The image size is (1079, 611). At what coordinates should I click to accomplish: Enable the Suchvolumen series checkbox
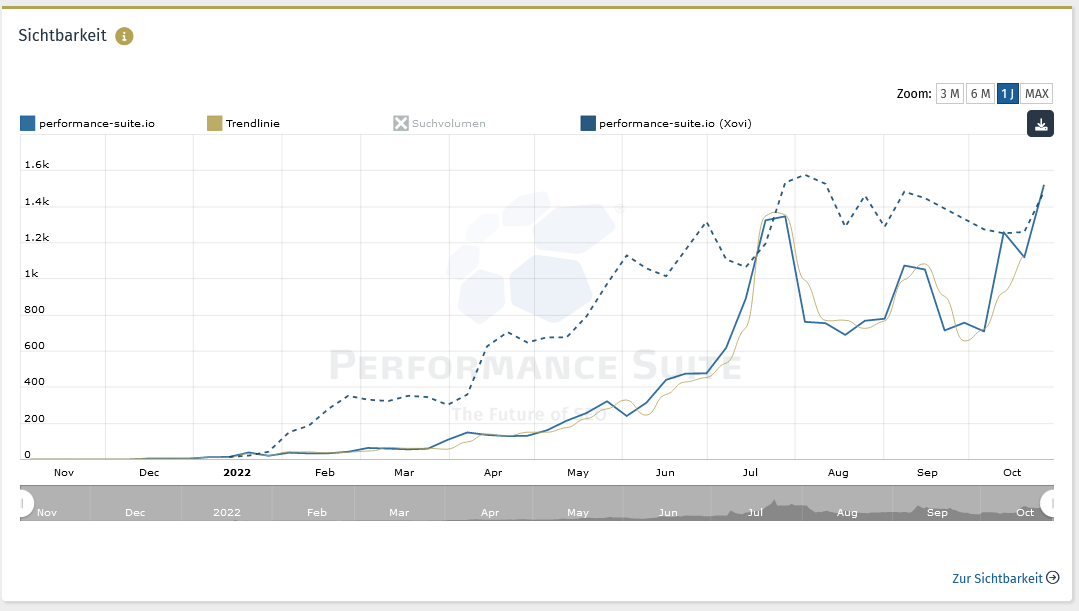point(400,123)
